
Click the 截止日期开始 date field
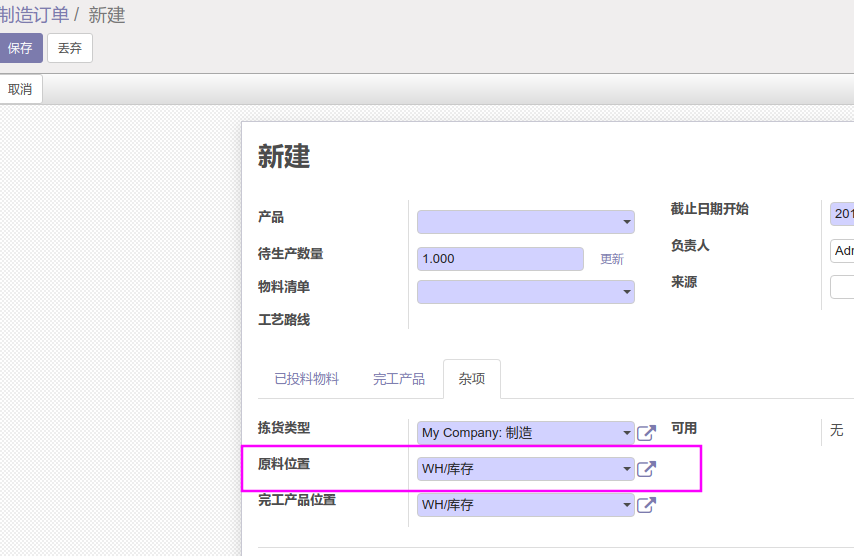click(x=842, y=214)
